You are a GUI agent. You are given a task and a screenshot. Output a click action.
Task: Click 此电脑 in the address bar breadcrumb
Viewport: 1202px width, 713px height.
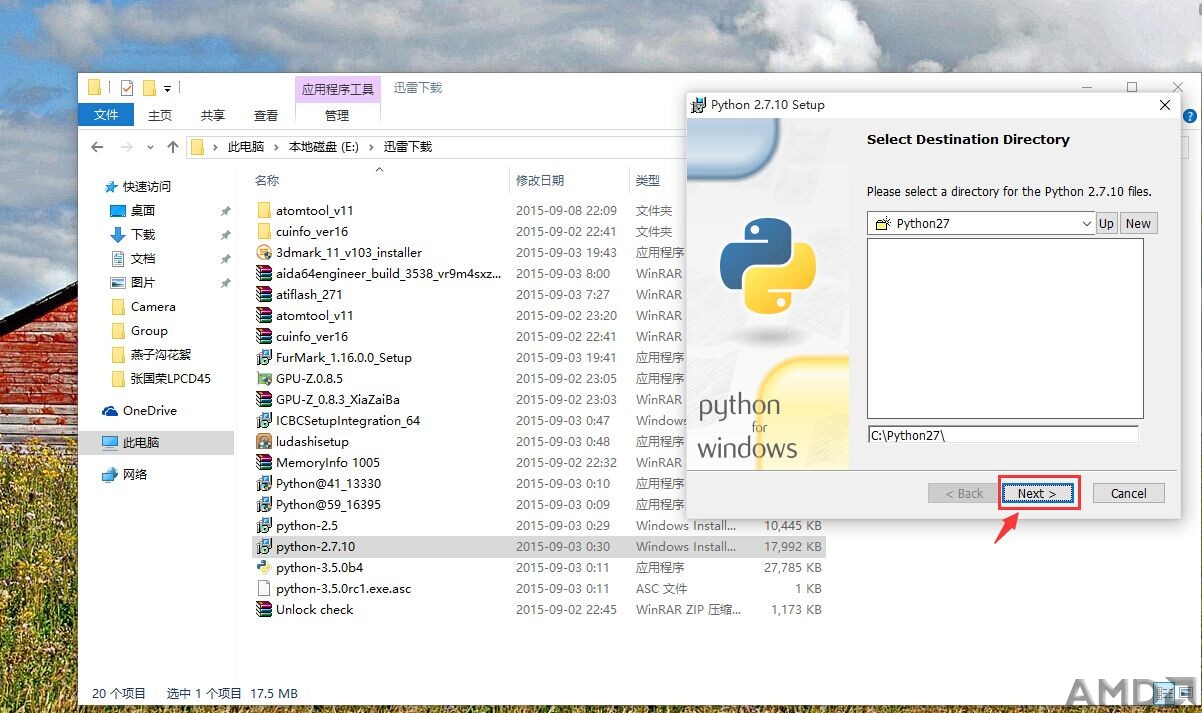[246, 147]
